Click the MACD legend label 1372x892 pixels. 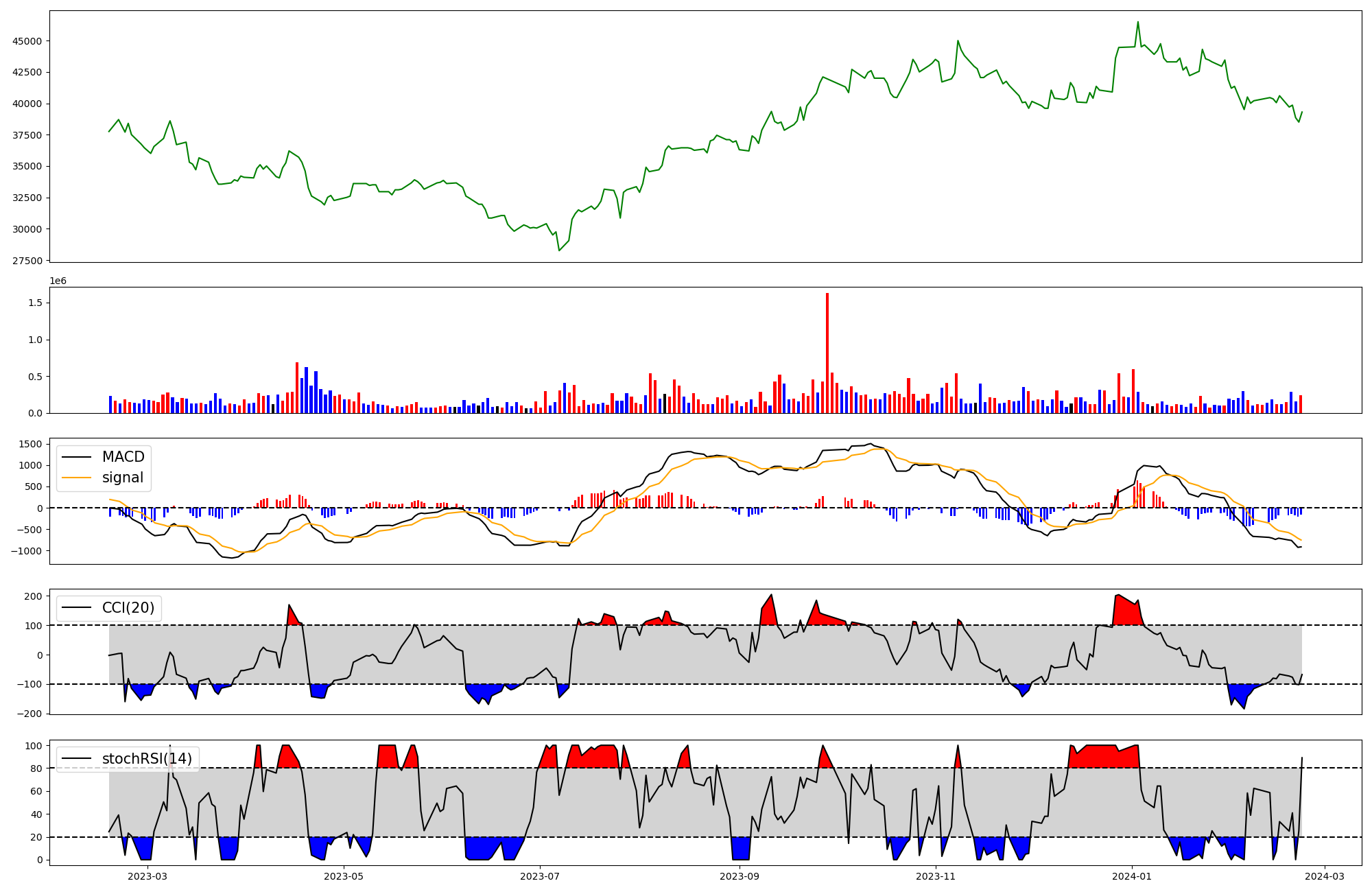(123, 457)
